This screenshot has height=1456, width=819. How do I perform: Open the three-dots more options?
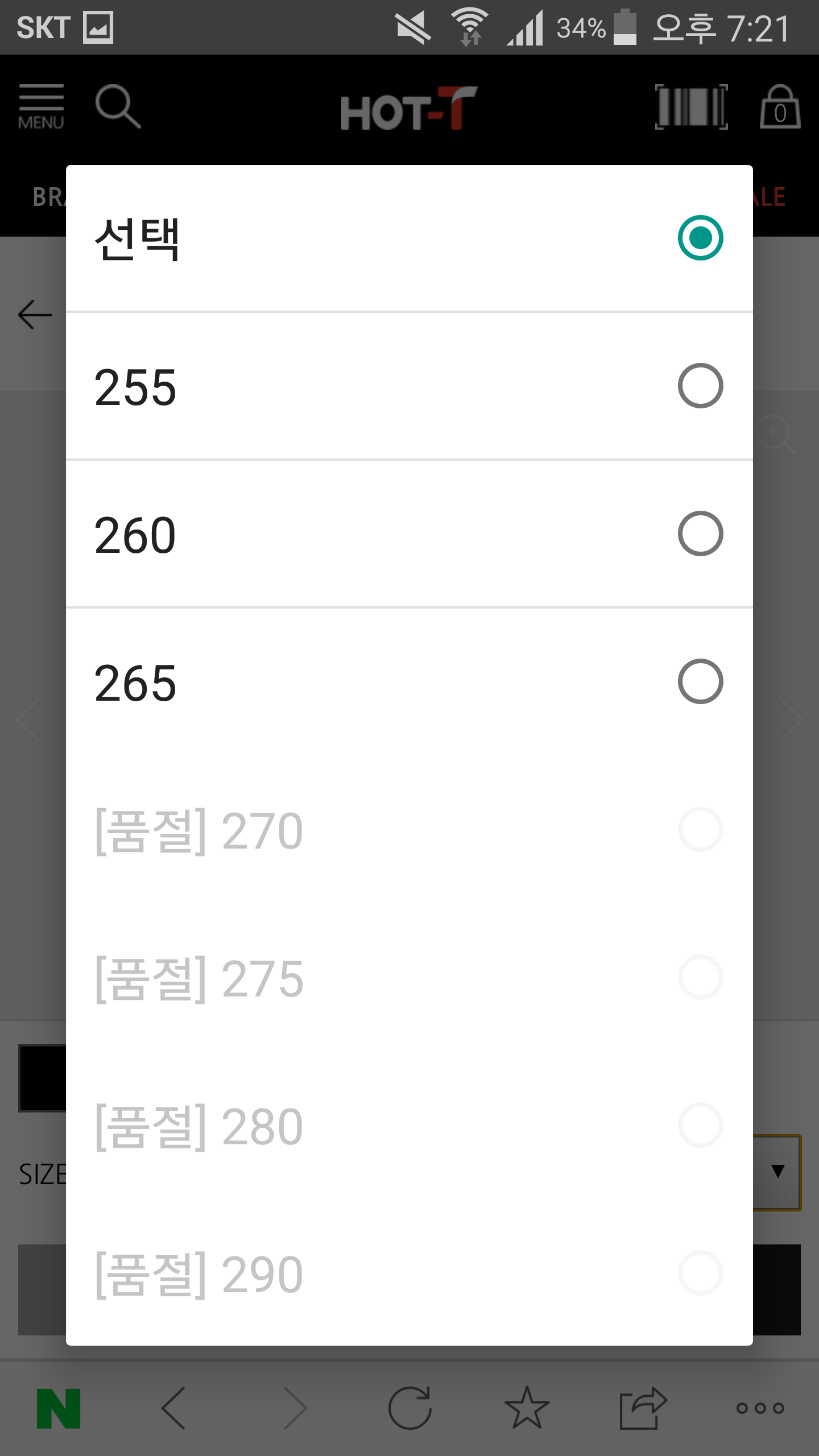(x=760, y=1408)
